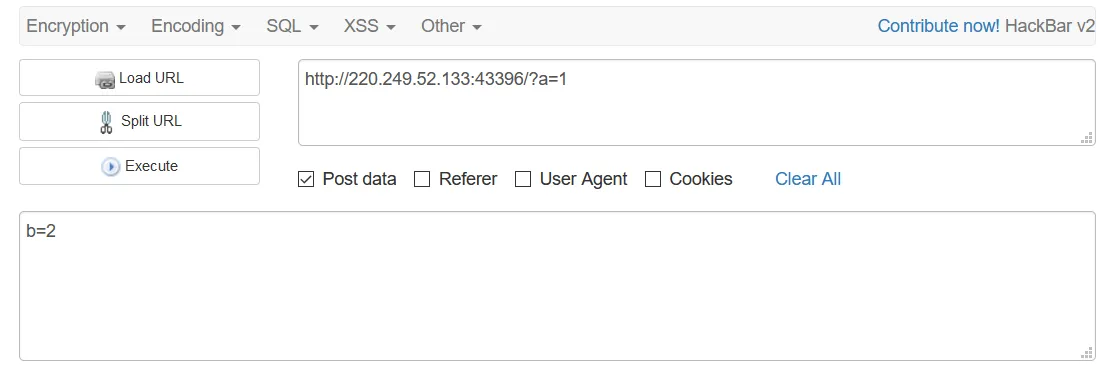Image resolution: width=1115 pixels, height=381 pixels.
Task: Enable the Referer checkbox
Action: coord(422,179)
